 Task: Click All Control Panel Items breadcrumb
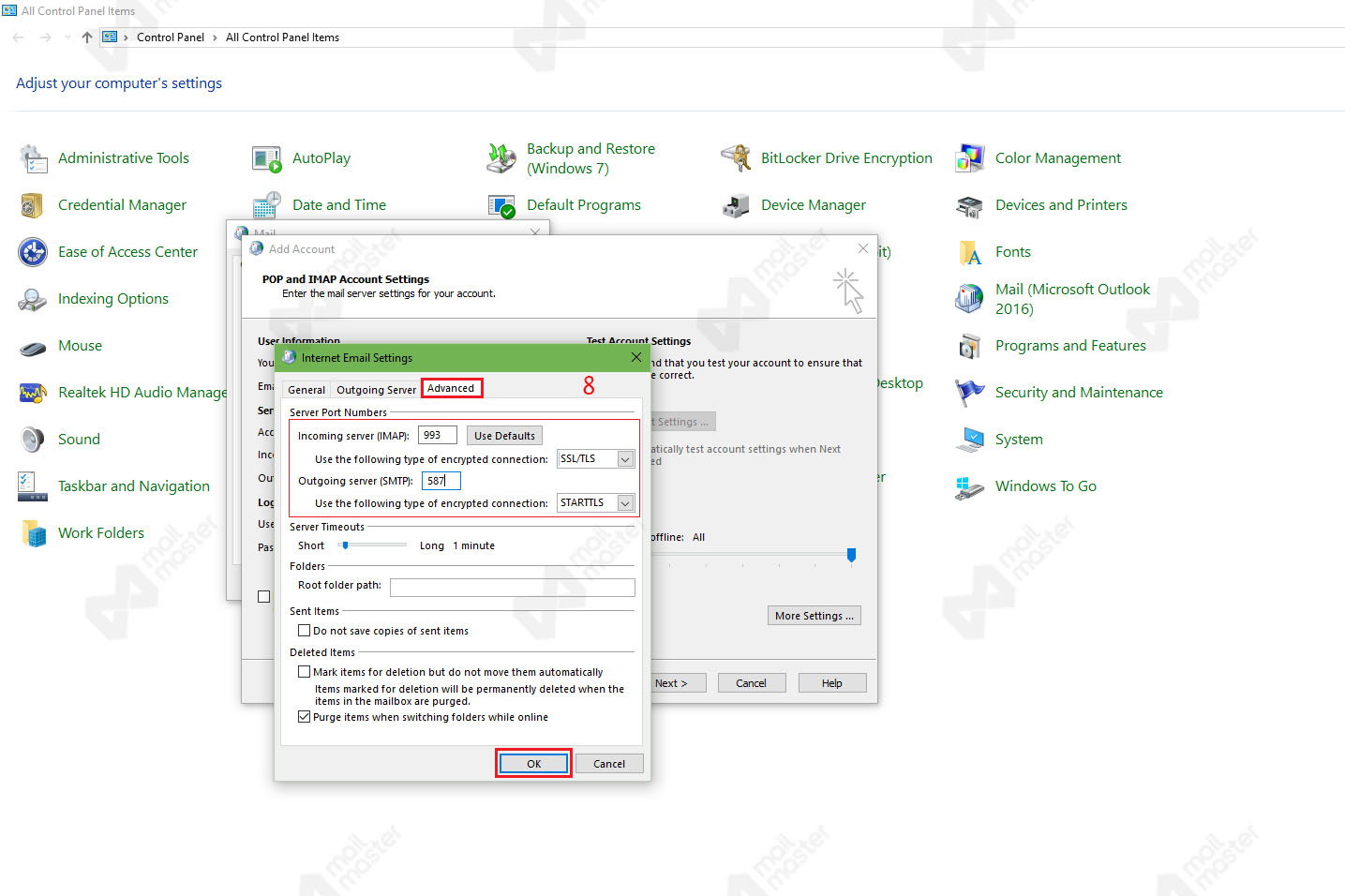pyautogui.click(x=282, y=37)
